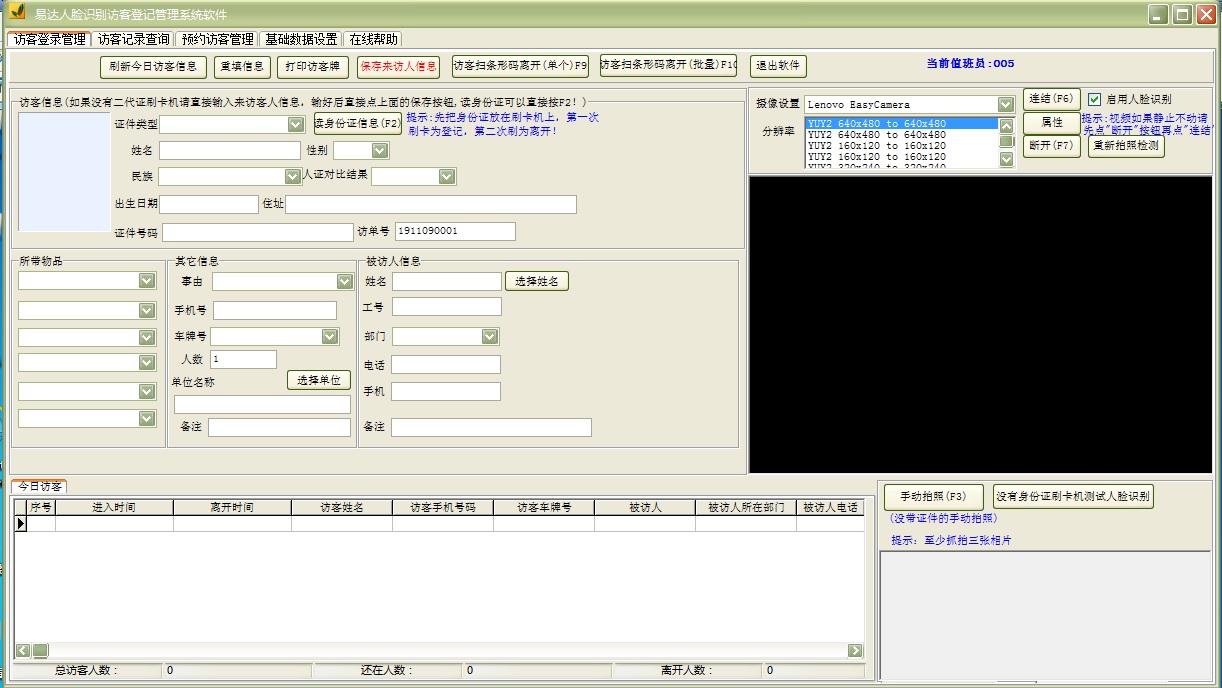Click 手动拍照(F3) button
This screenshot has height=688, width=1222.
coord(933,496)
